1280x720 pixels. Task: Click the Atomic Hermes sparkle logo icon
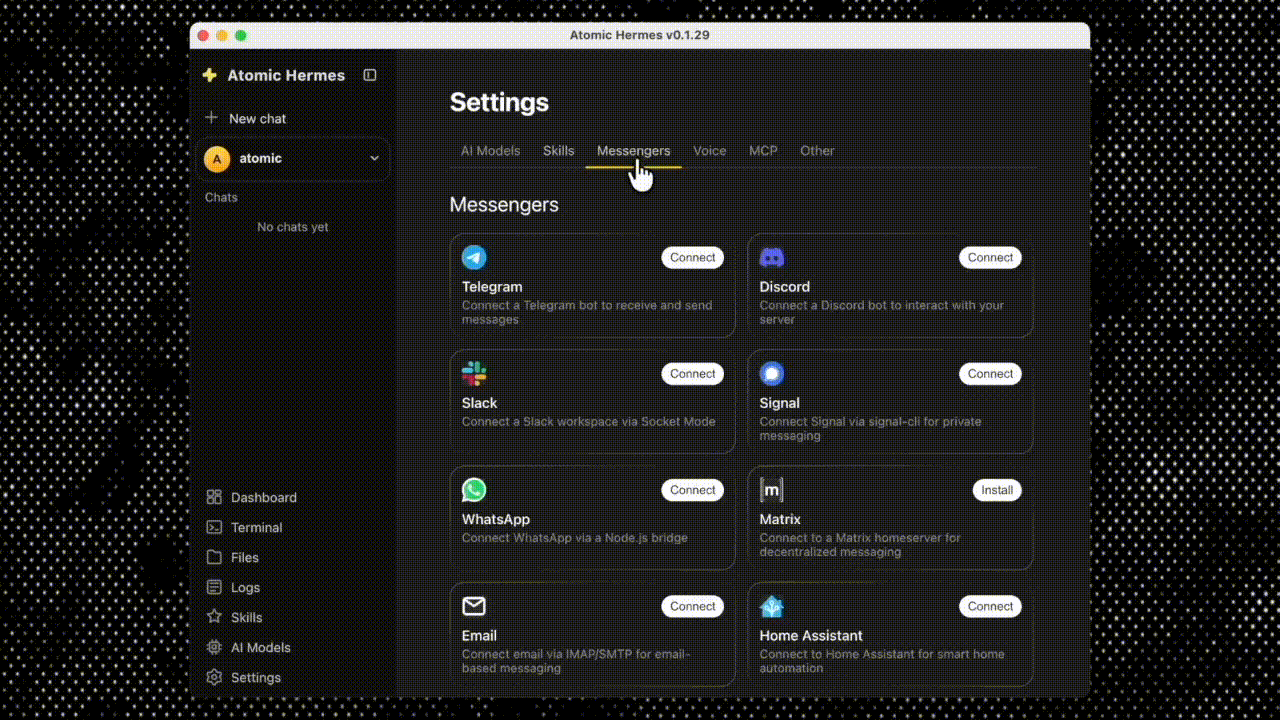coord(209,75)
